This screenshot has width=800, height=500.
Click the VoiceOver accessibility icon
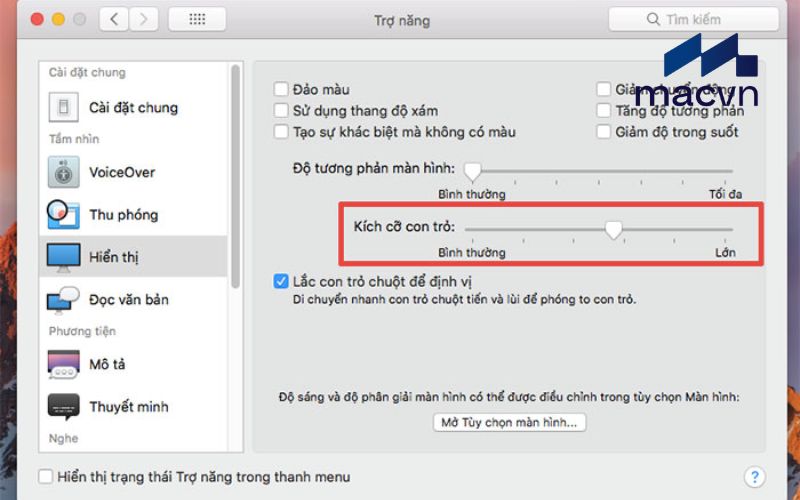63,172
